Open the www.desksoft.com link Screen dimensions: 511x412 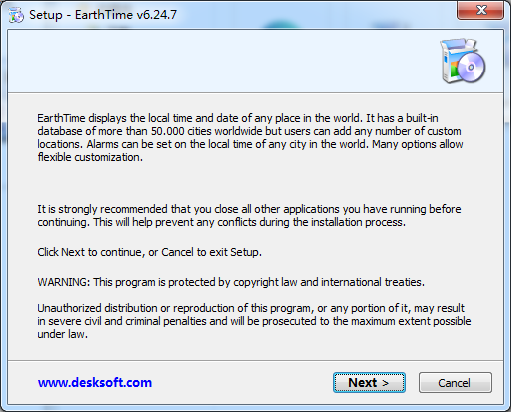pyautogui.click(x=95, y=382)
